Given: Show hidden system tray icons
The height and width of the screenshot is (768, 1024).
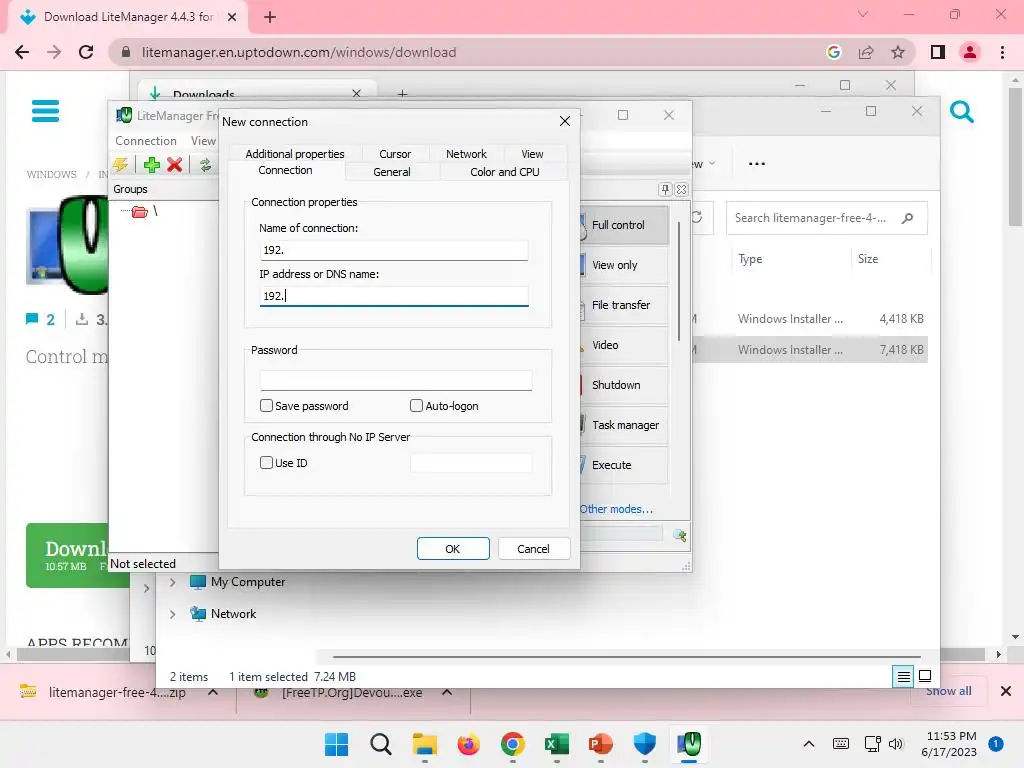Looking at the screenshot, I should [x=808, y=744].
